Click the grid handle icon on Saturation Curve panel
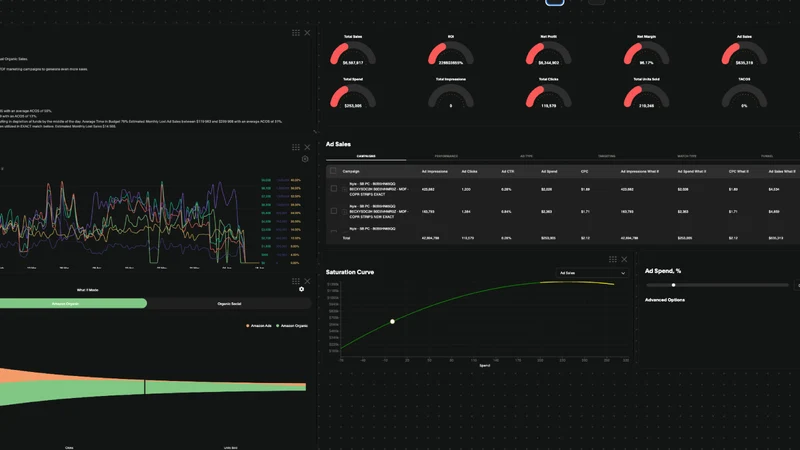 click(613, 259)
